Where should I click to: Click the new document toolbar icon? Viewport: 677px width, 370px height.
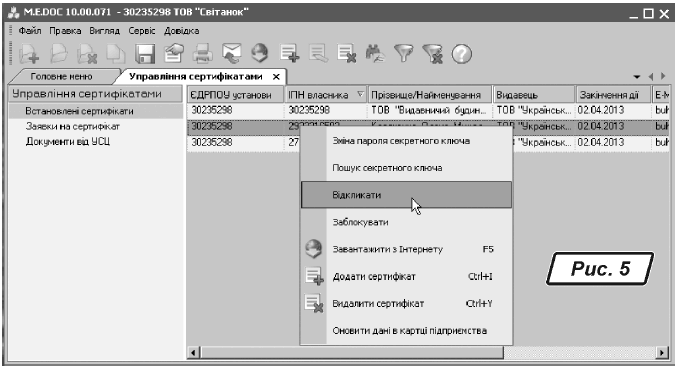(x=29, y=54)
